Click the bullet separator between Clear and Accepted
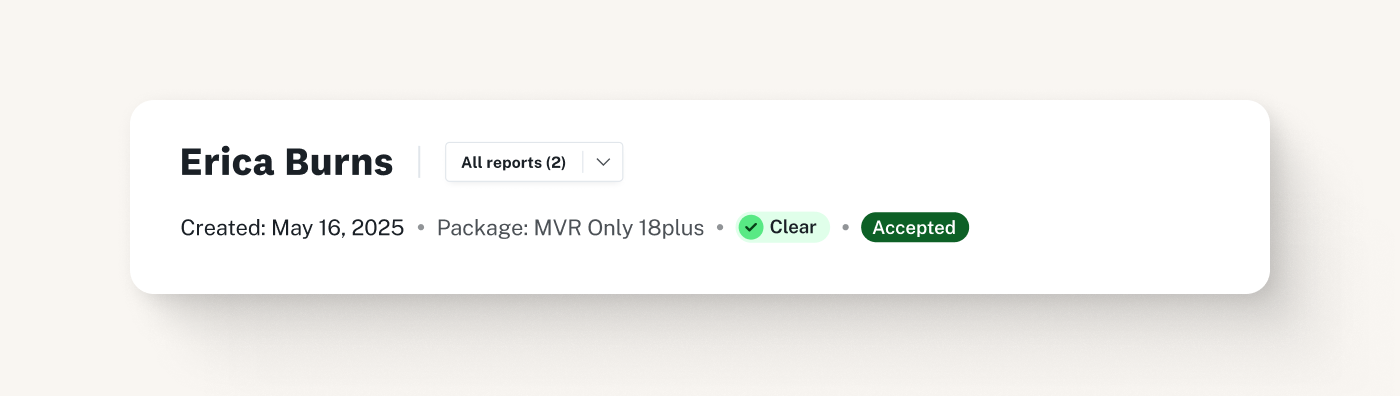Screen dimensions: 1400x396 (845, 228)
